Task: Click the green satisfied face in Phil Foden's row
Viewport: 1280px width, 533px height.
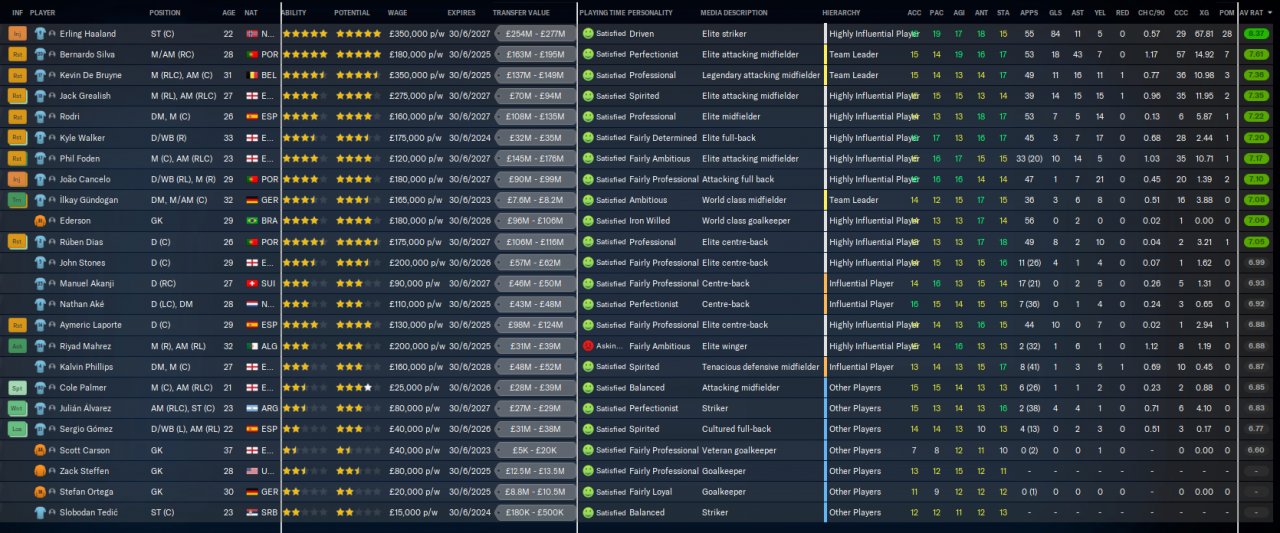Action: pos(588,158)
